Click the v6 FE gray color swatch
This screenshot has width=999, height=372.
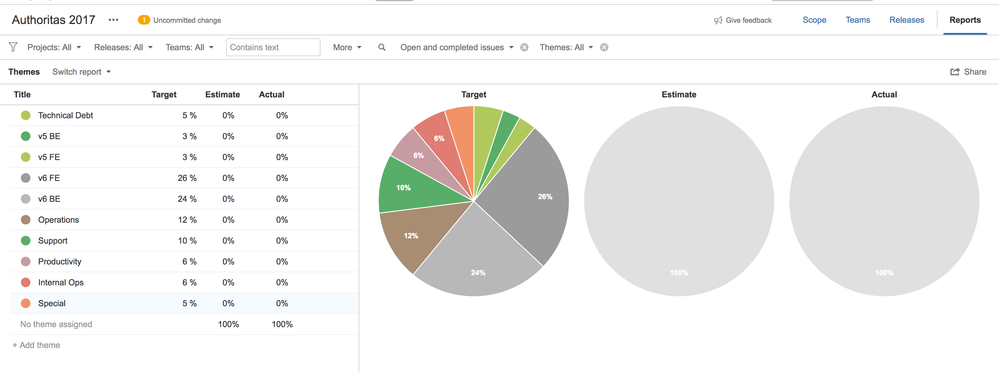coord(25,178)
